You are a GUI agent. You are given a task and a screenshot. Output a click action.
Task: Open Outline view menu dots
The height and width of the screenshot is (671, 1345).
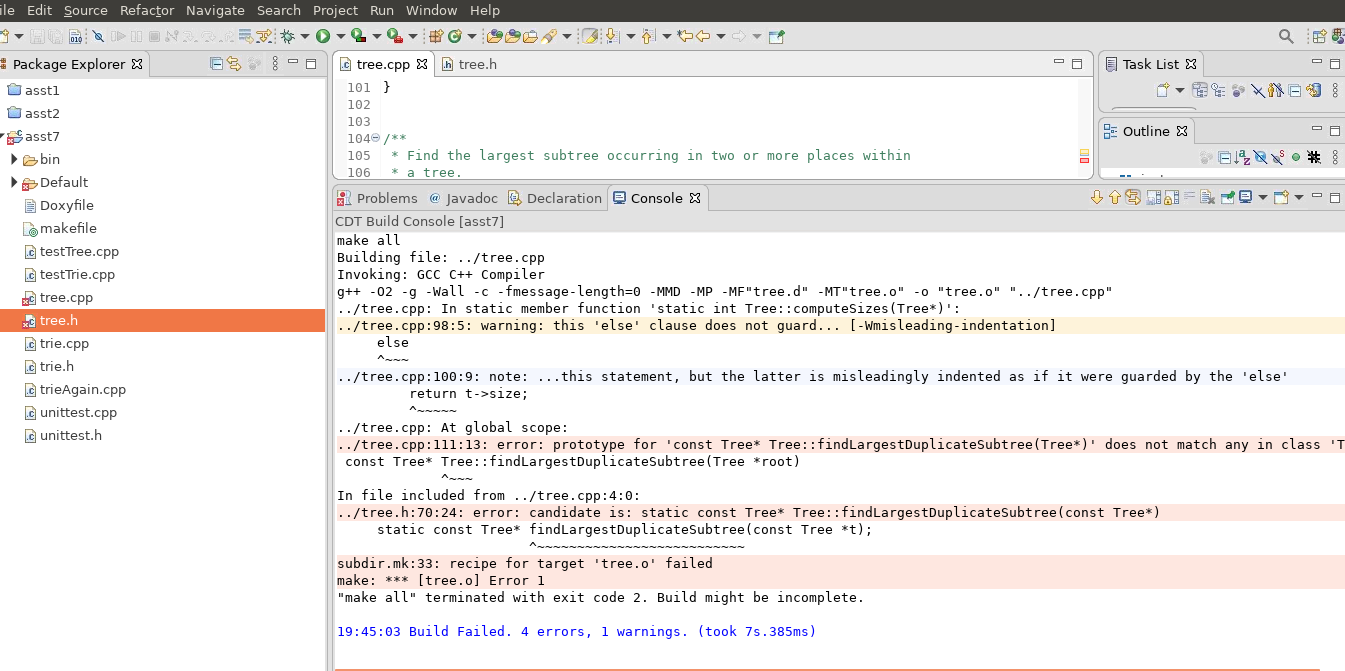coord(1335,157)
